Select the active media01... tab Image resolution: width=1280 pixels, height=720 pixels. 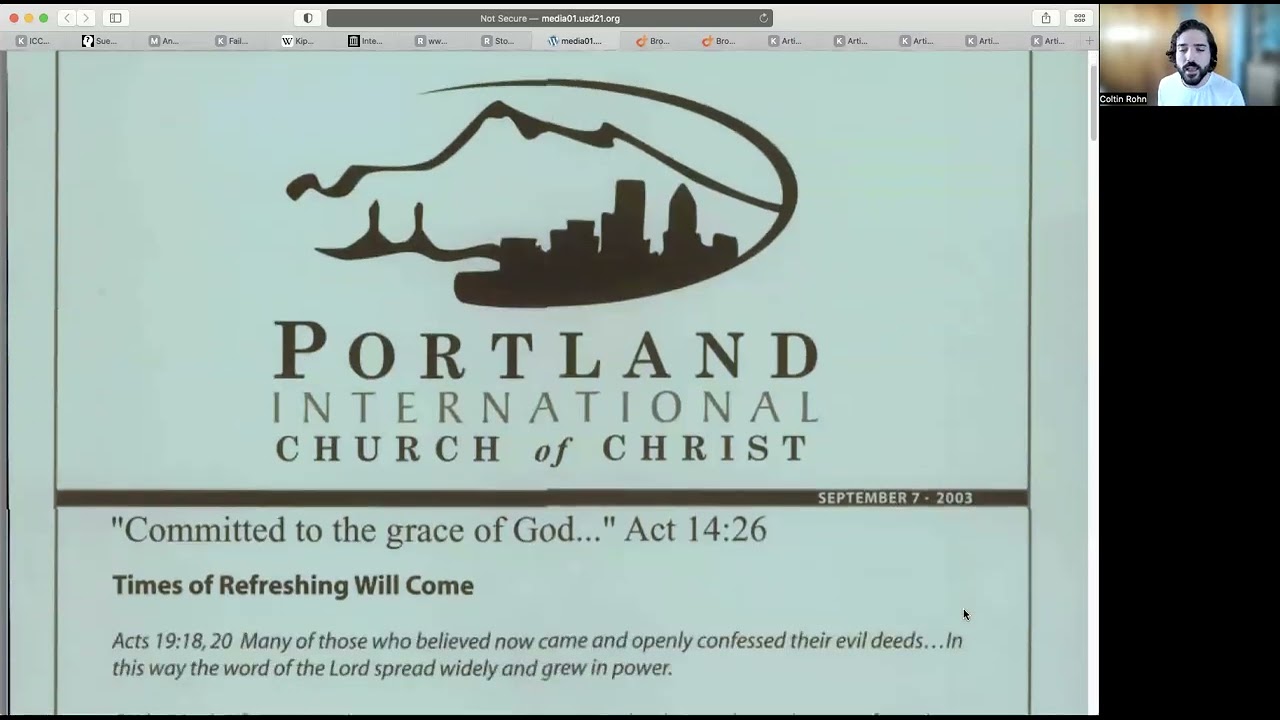pos(575,41)
